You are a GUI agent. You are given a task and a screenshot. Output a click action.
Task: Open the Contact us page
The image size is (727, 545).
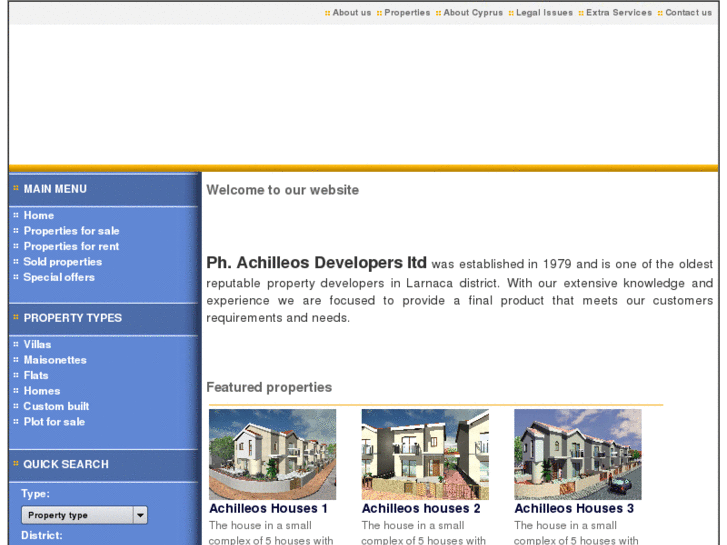689,13
